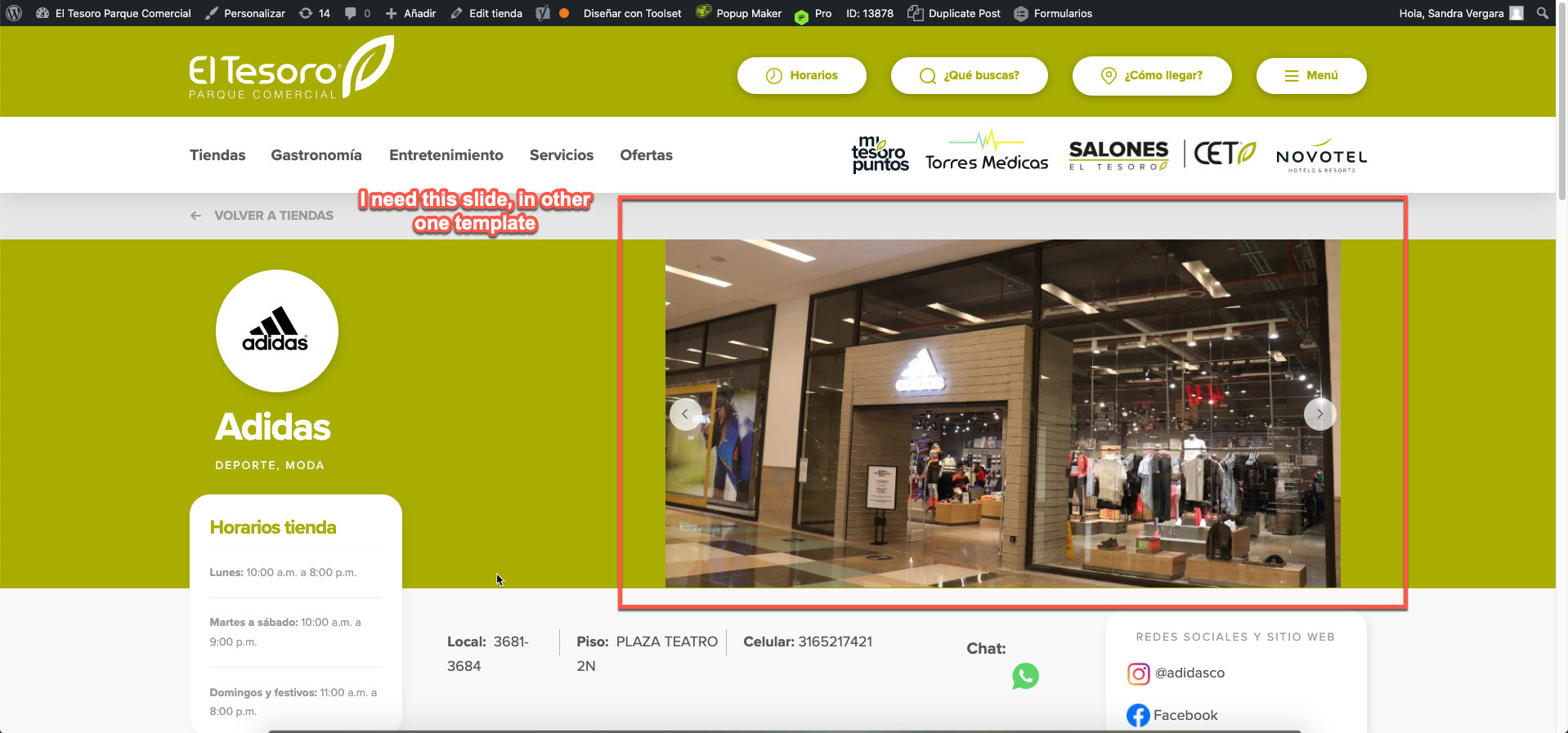This screenshot has height=733, width=1568.
Task: Open WhatsApp chat icon
Action: (x=1025, y=676)
